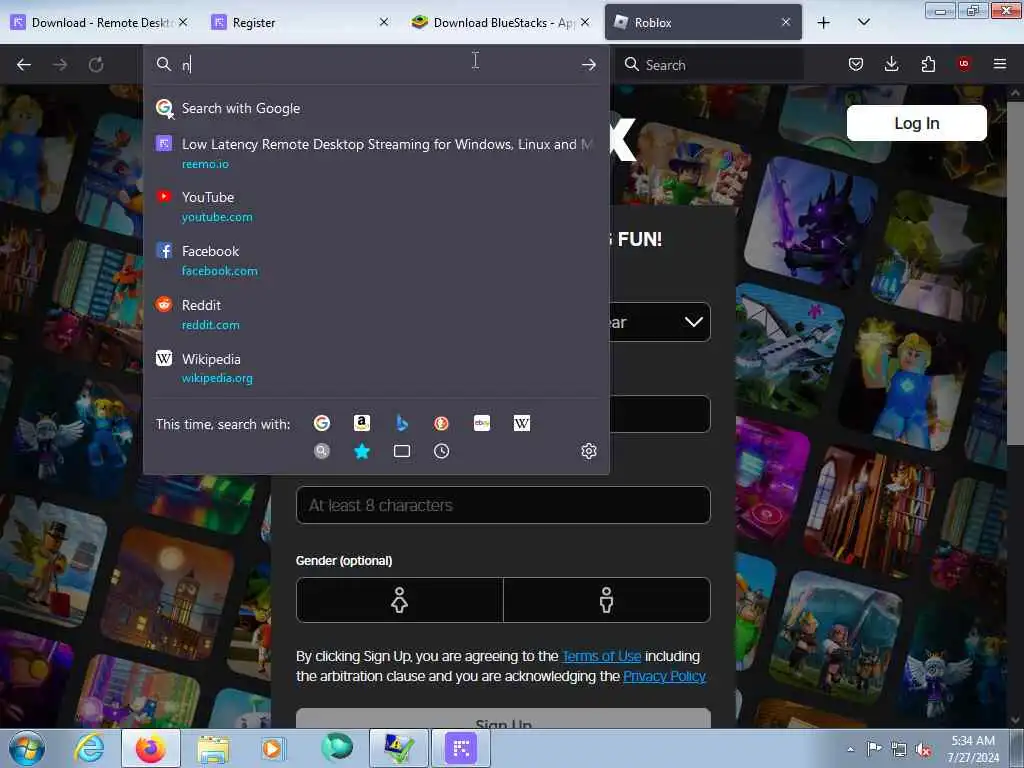The image size is (1024, 768).
Task: Click the clock showing 5:34 AM
Action: tap(972, 749)
